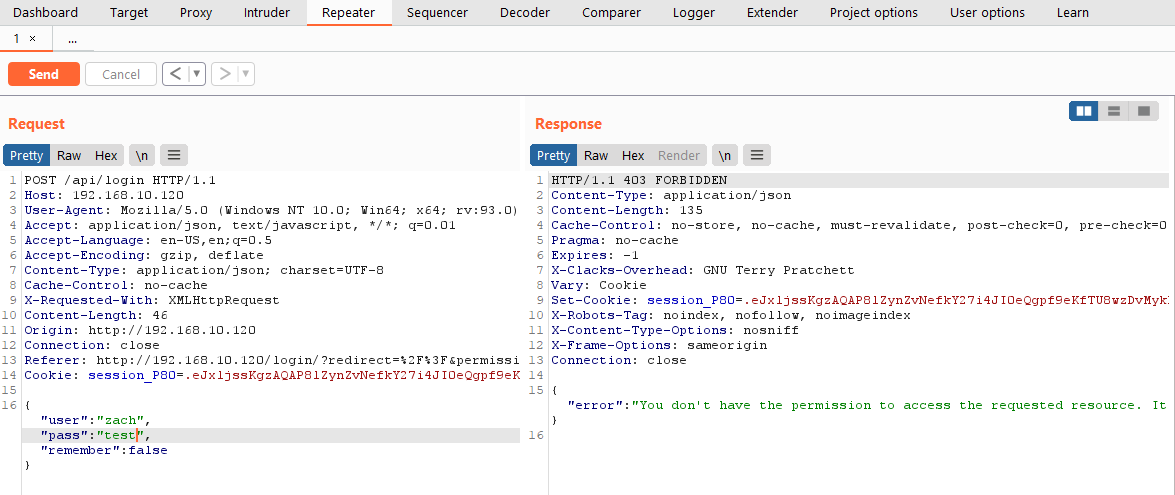Open the Intruder tab
The height and width of the screenshot is (495, 1175).
pyautogui.click(x=267, y=13)
